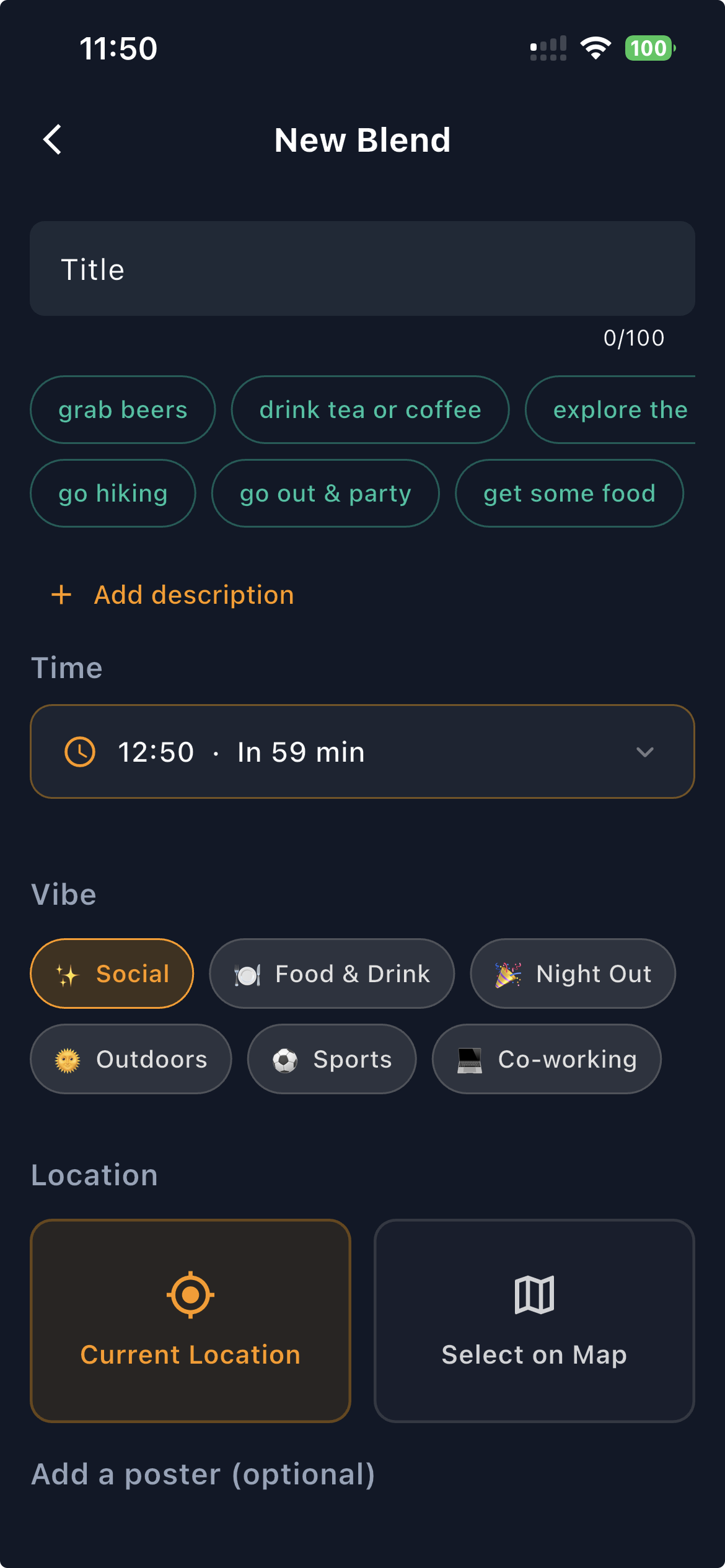Choose the "go hiking" suggestion chip
The image size is (725, 1568).
pos(113,494)
